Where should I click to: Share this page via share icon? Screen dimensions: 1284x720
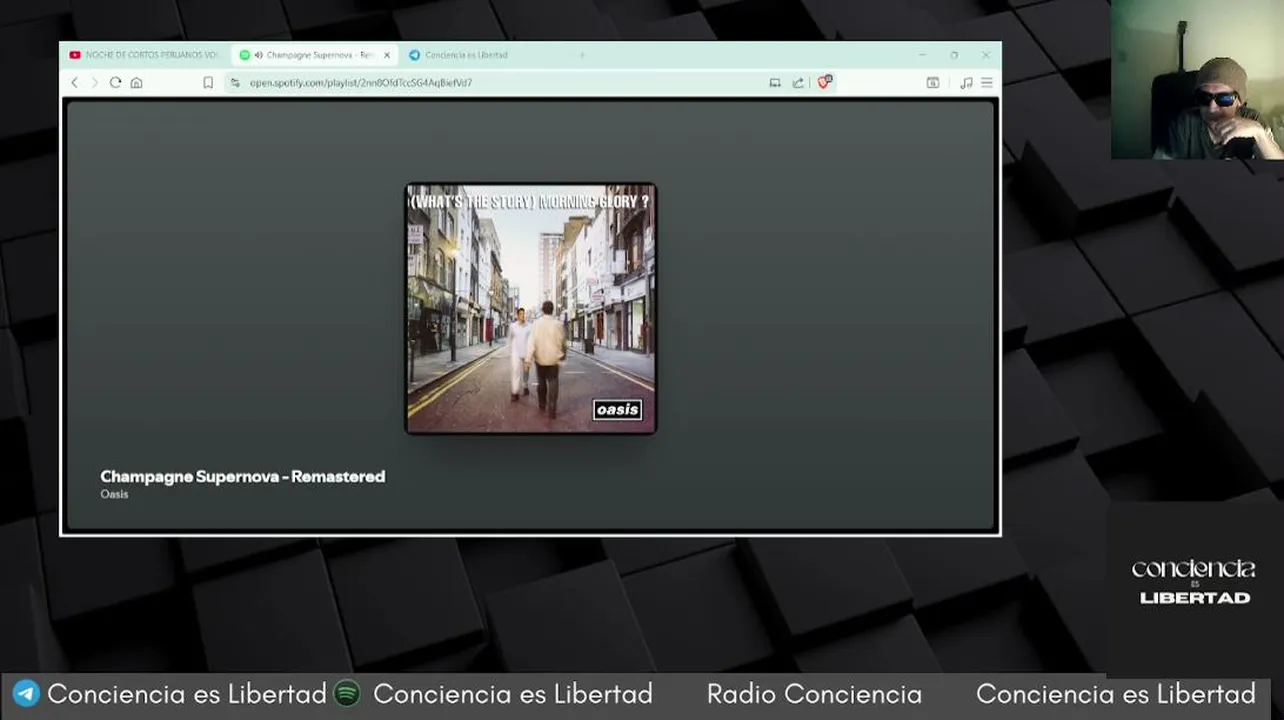pos(798,83)
